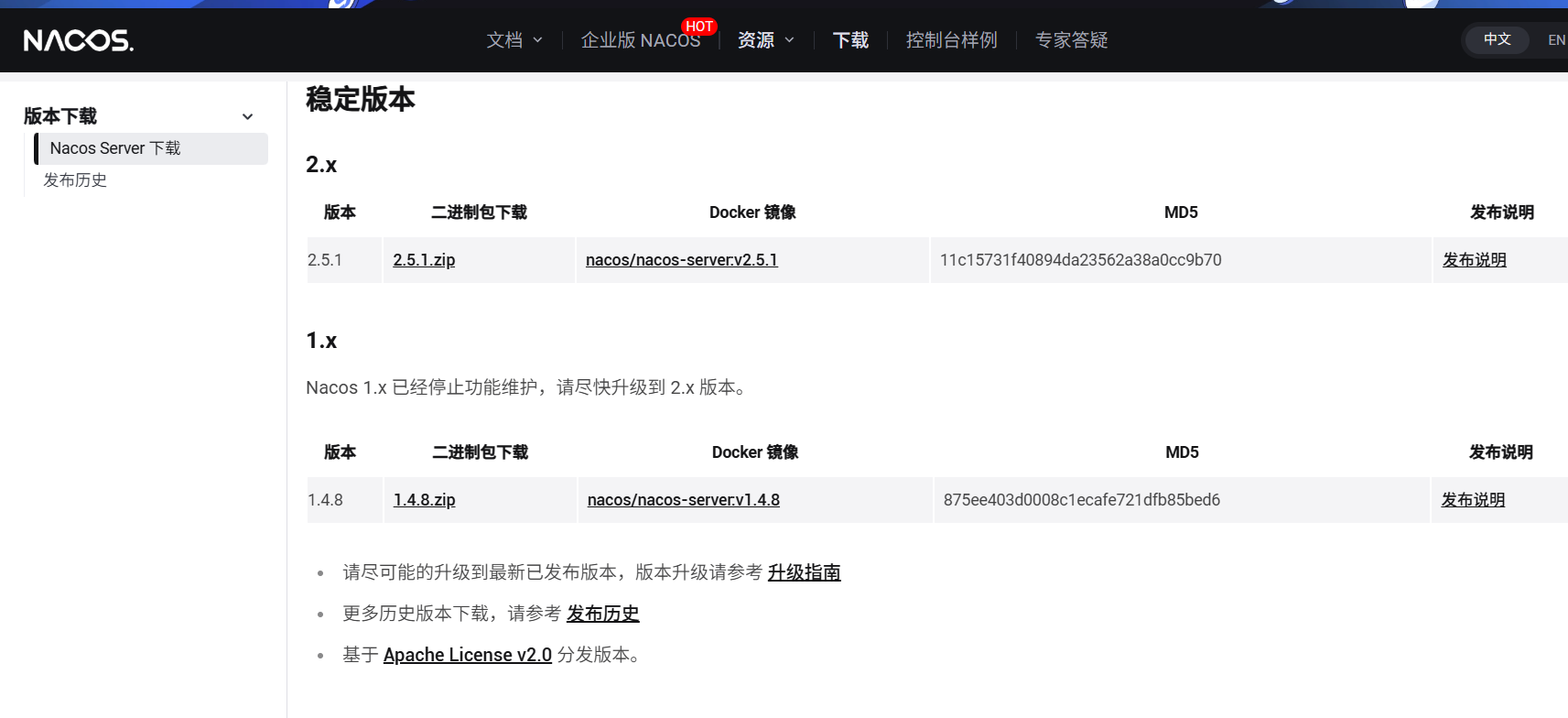Image resolution: width=1568 pixels, height=718 pixels.
Task: Open 发布历史 in the sidebar
Action: pos(75,180)
